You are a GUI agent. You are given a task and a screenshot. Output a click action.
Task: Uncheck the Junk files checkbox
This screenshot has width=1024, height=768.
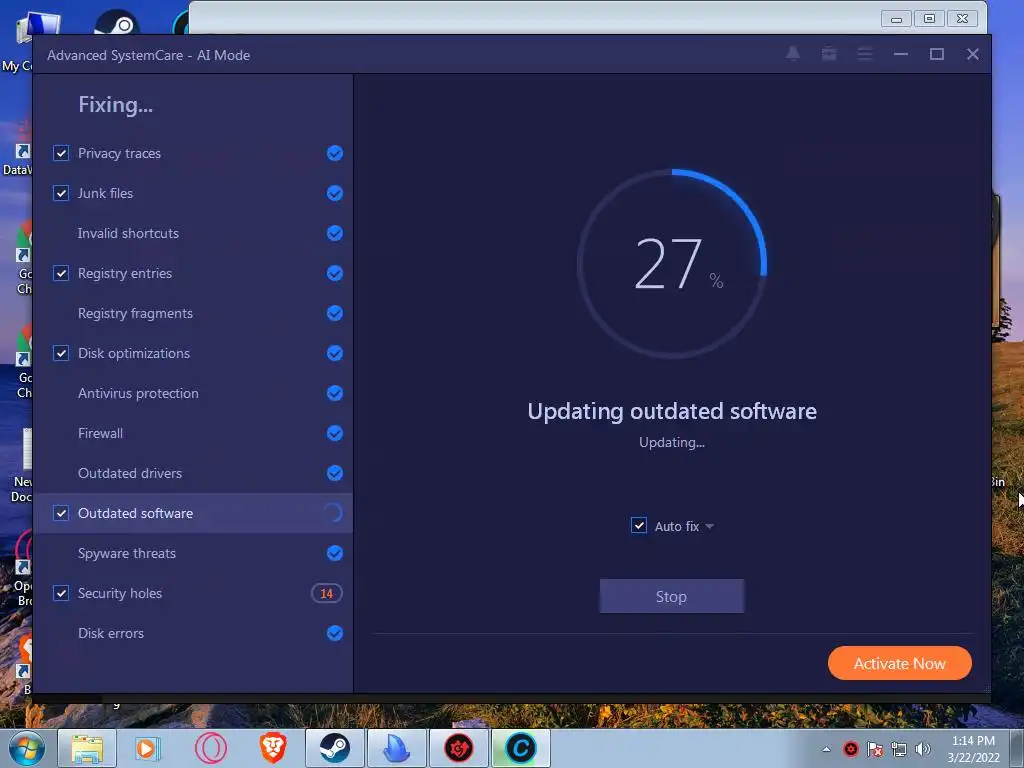tap(61, 193)
